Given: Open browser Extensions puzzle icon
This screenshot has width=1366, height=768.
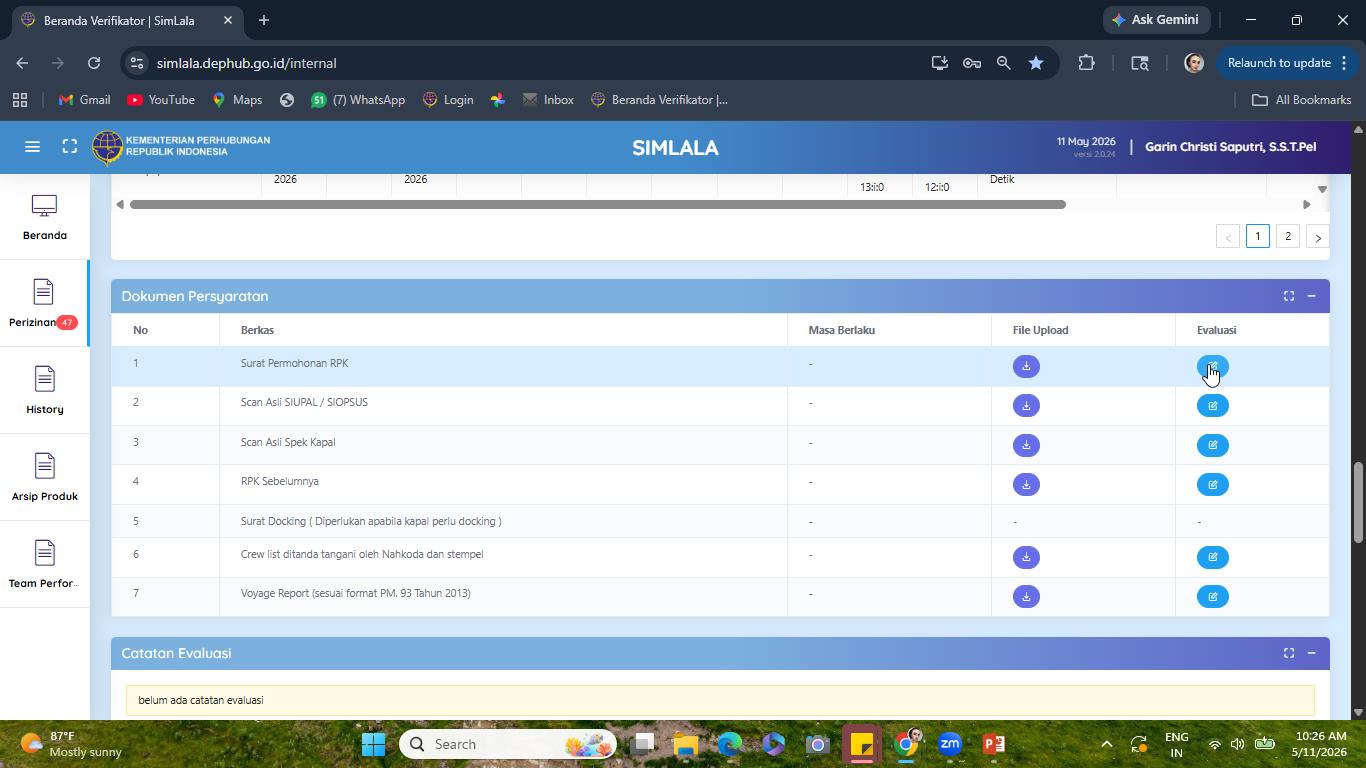Looking at the screenshot, I should (x=1086, y=63).
